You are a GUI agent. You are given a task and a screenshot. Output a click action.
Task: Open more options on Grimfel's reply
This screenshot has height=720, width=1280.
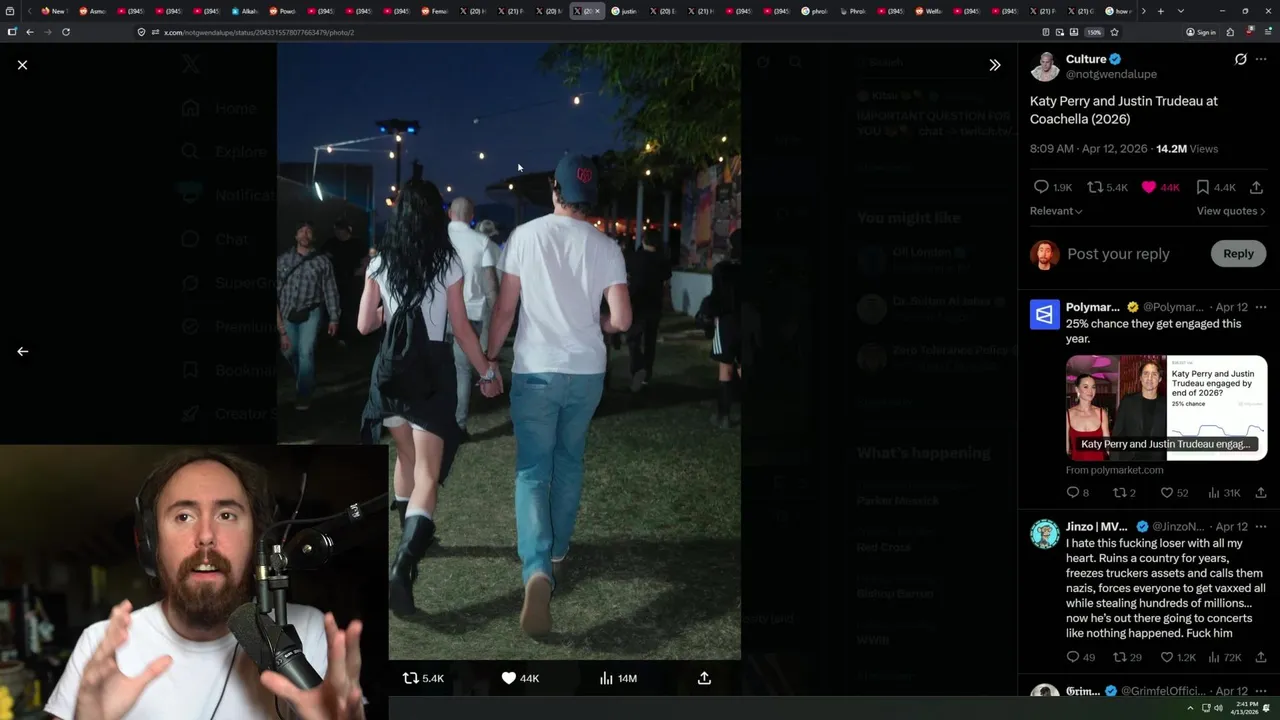1261,691
